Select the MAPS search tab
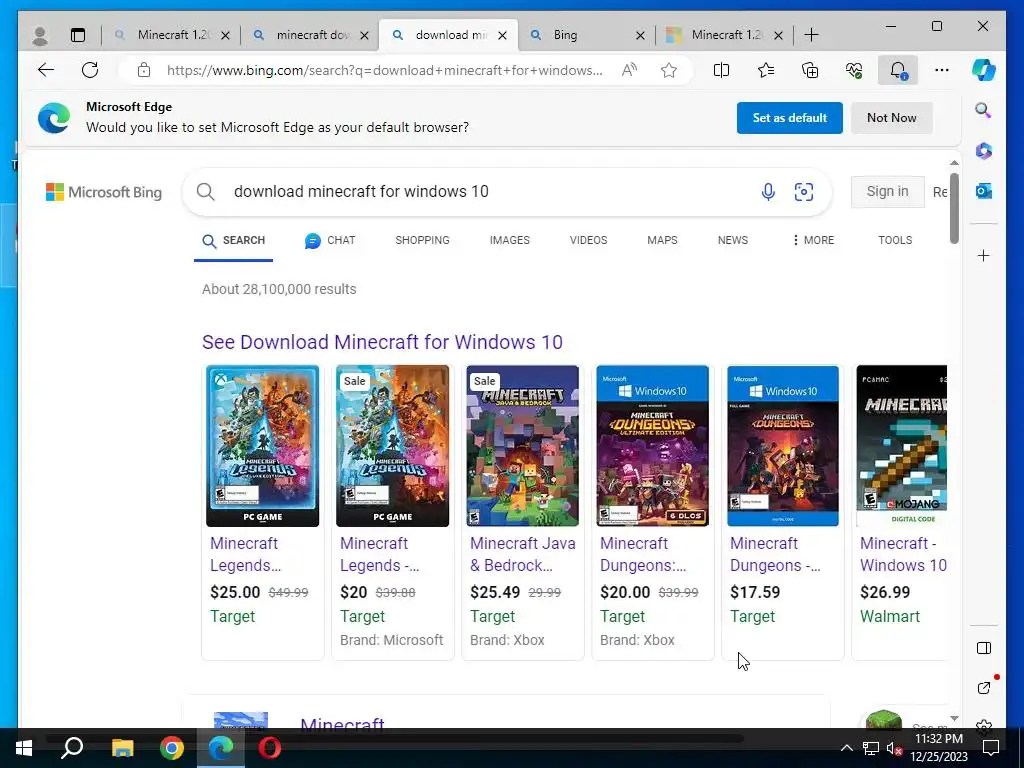The image size is (1024, 768). pyautogui.click(x=662, y=240)
